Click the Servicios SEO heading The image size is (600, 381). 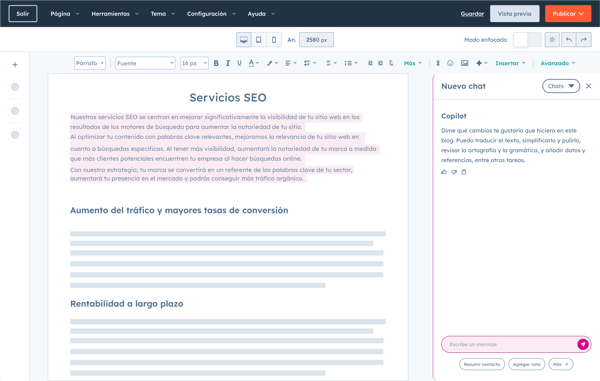[x=228, y=98]
